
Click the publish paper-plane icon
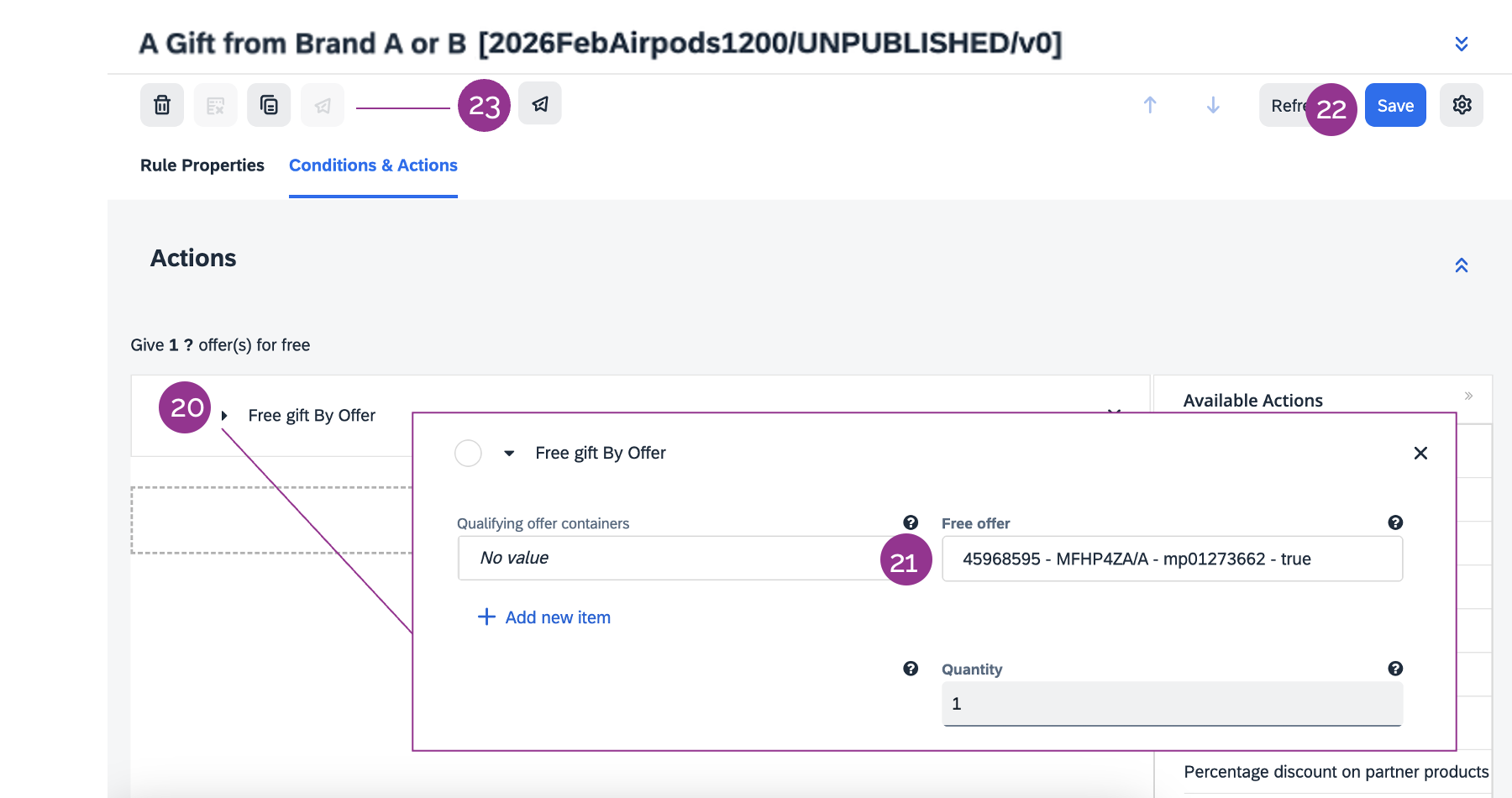[540, 104]
